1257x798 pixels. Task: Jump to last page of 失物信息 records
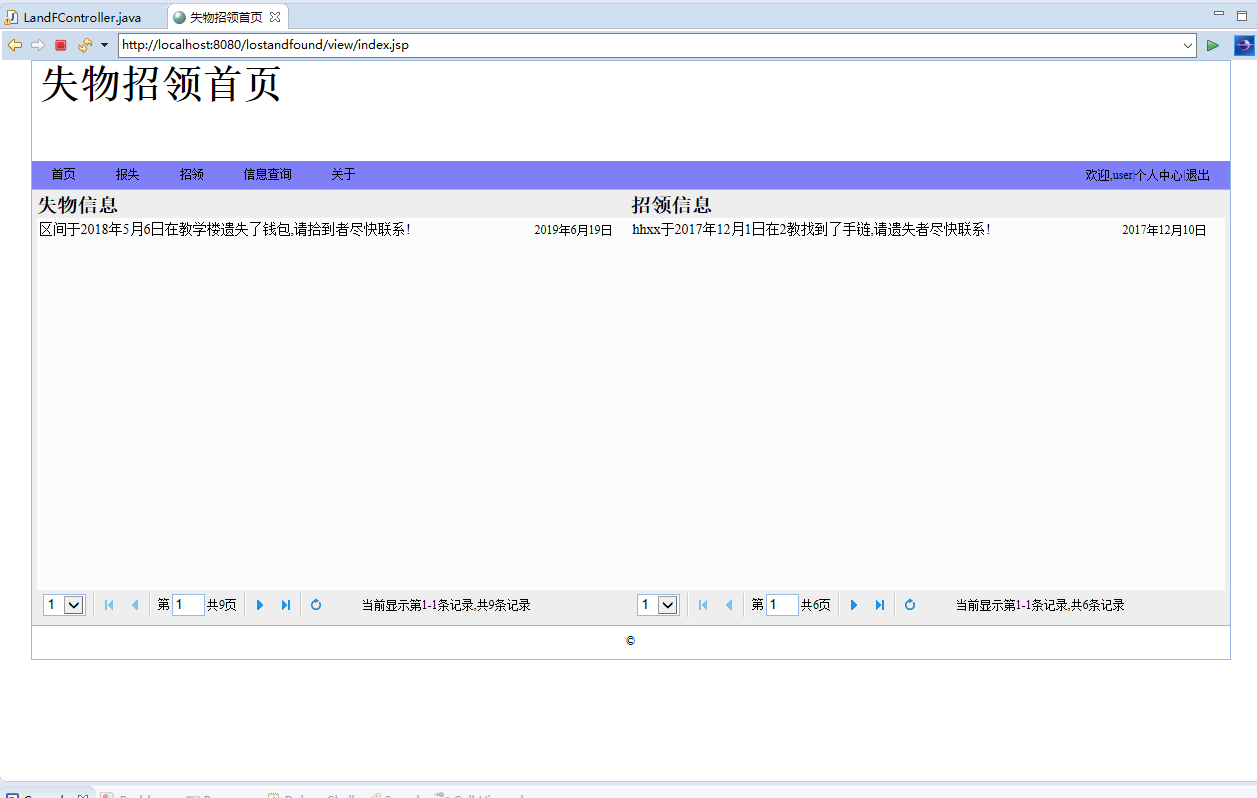286,604
